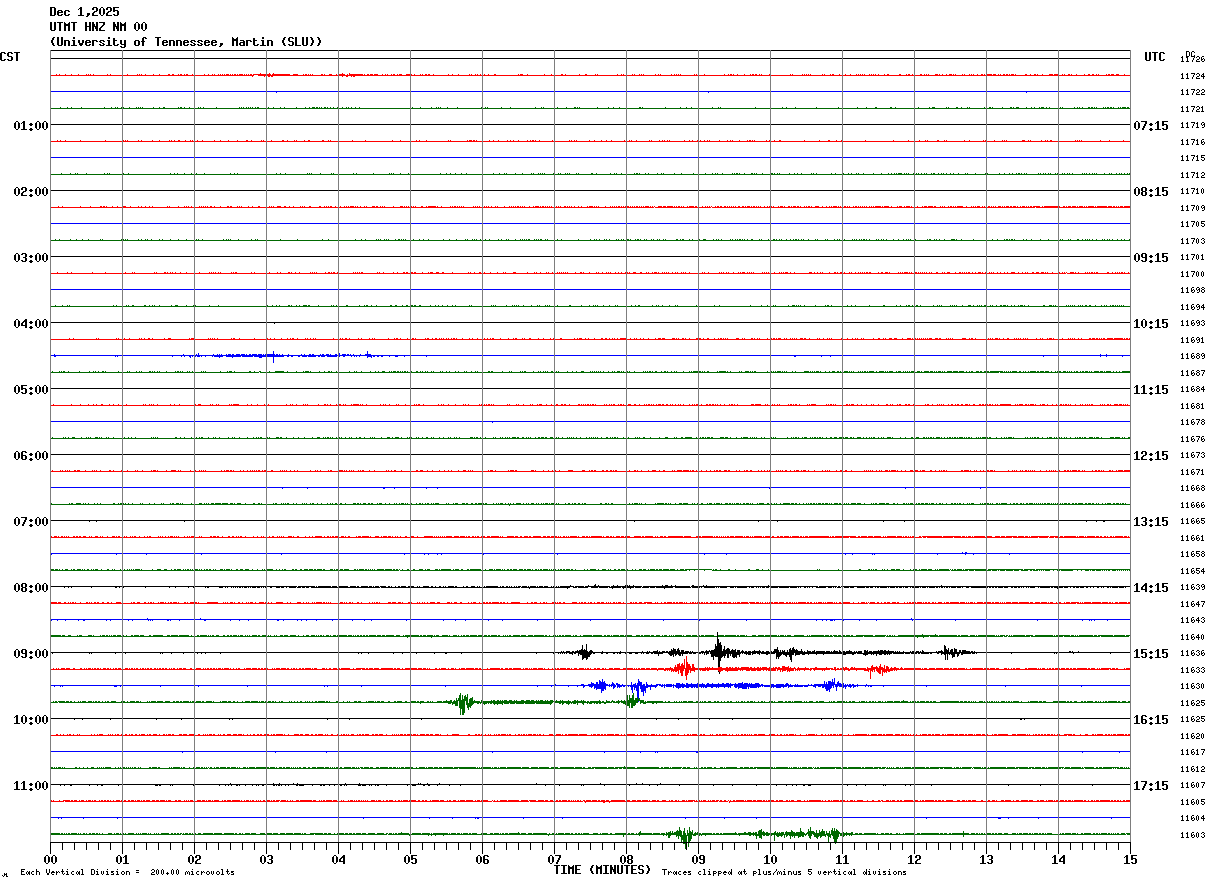Click the 10:15 UTC time label
The width and height of the screenshot is (1210, 886).
[x=1151, y=324]
